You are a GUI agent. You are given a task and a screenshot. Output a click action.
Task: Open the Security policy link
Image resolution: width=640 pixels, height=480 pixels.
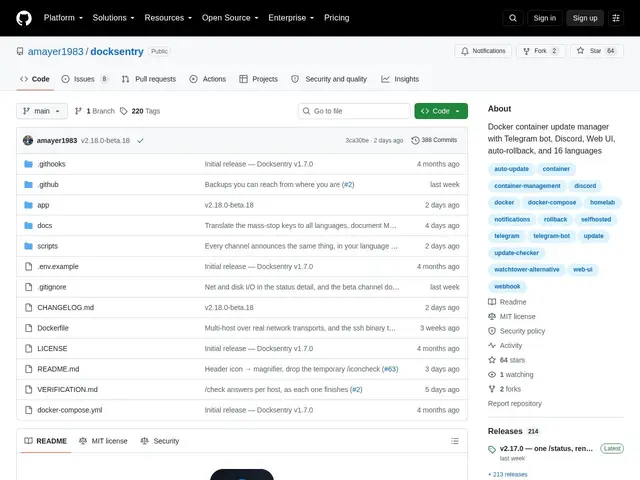click(x=517, y=331)
